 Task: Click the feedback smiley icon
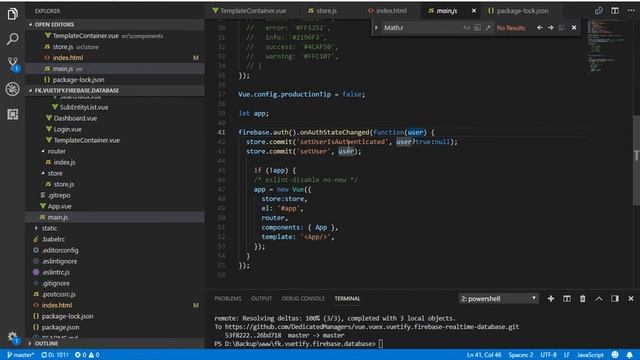(615, 355)
